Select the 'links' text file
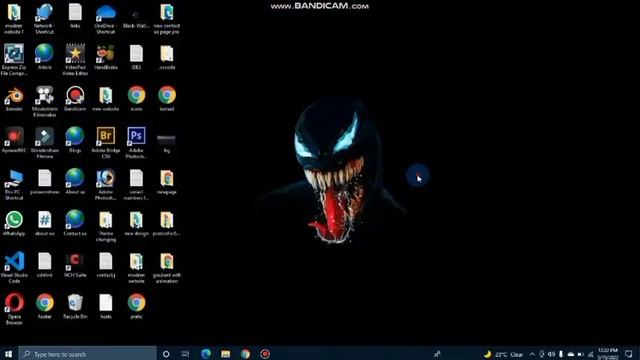 click(75, 16)
